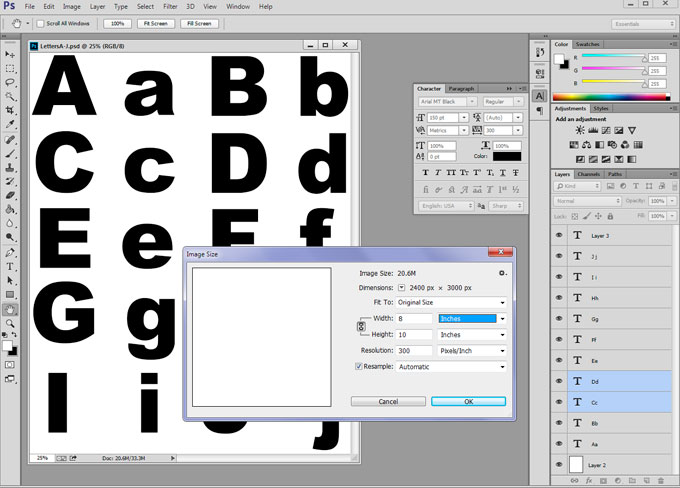Screen dimensions: 680x488
Task: Select the Blur tool
Action: 10,223
